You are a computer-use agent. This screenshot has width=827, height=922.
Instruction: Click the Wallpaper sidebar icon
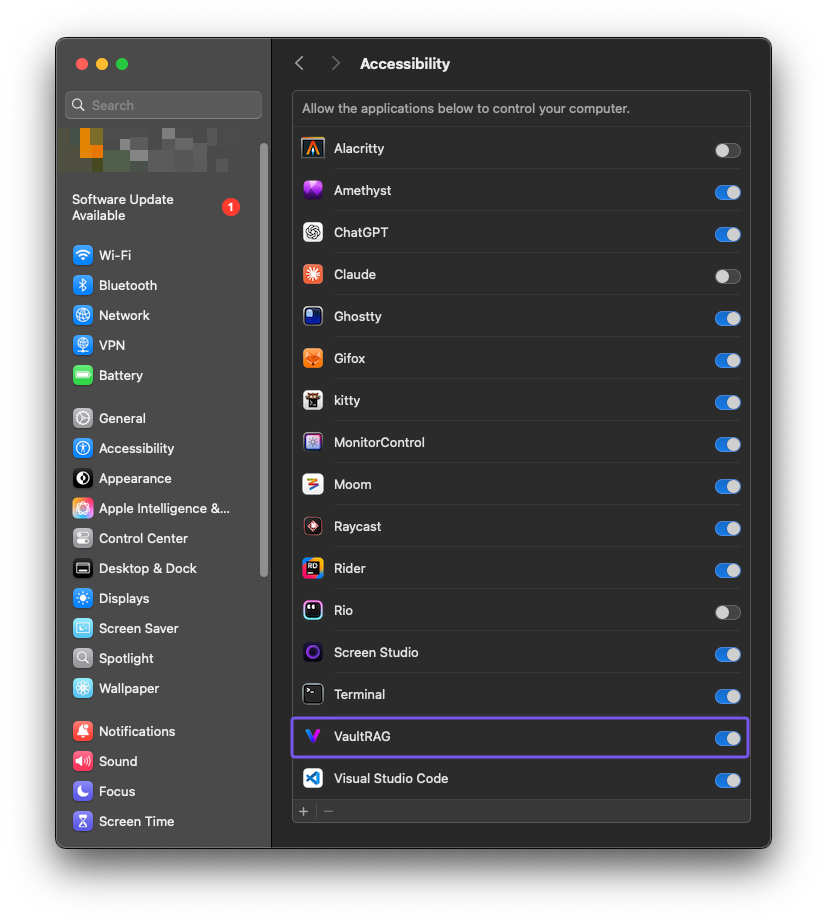coord(83,689)
